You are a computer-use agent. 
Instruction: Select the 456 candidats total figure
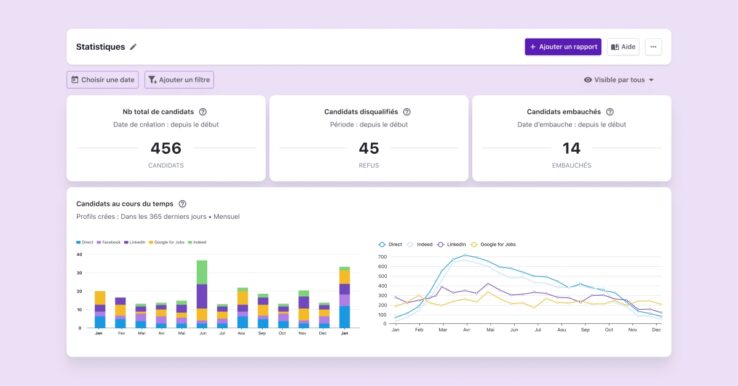166,148
